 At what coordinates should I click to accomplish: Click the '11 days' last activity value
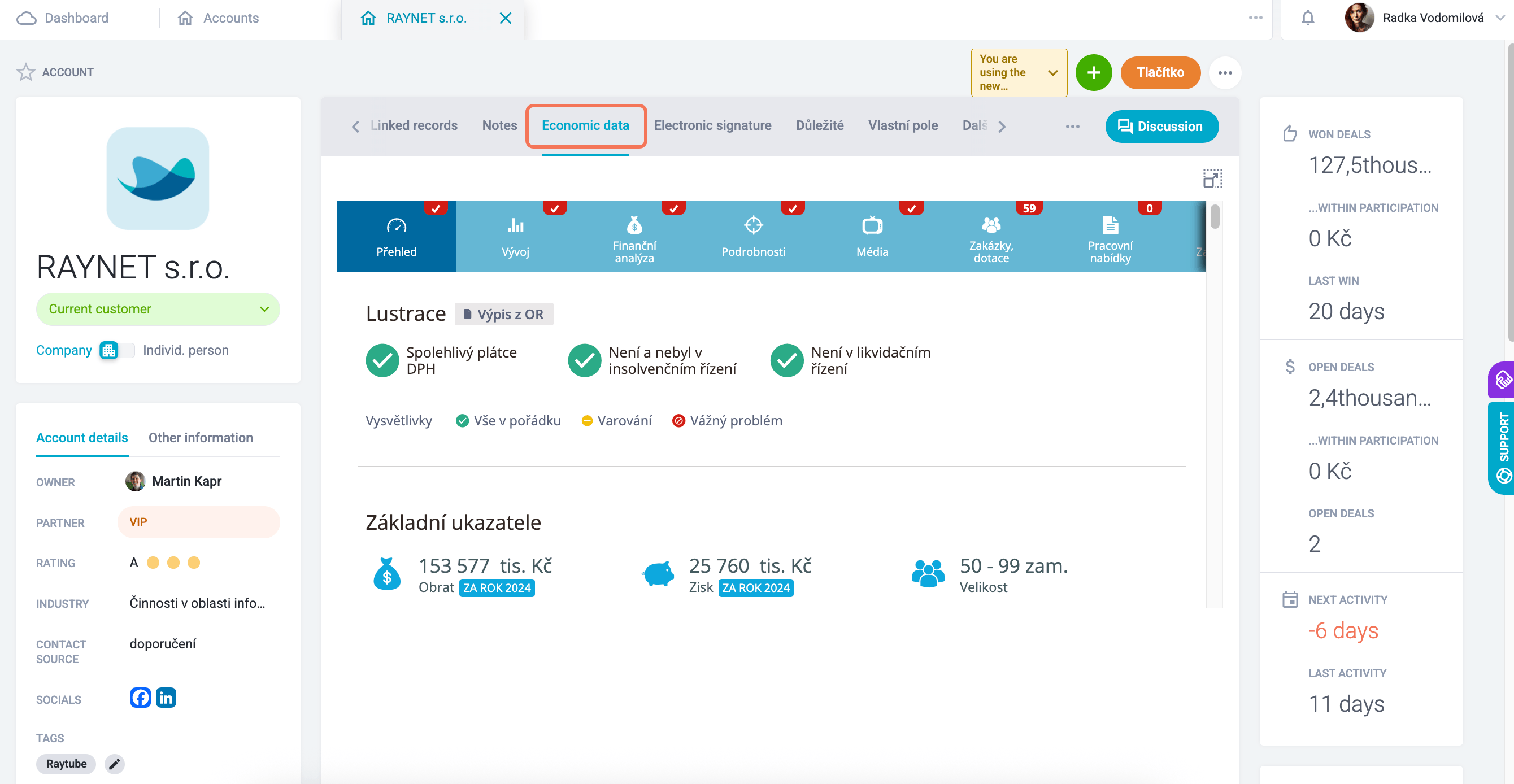click(x=1346, y=704)
